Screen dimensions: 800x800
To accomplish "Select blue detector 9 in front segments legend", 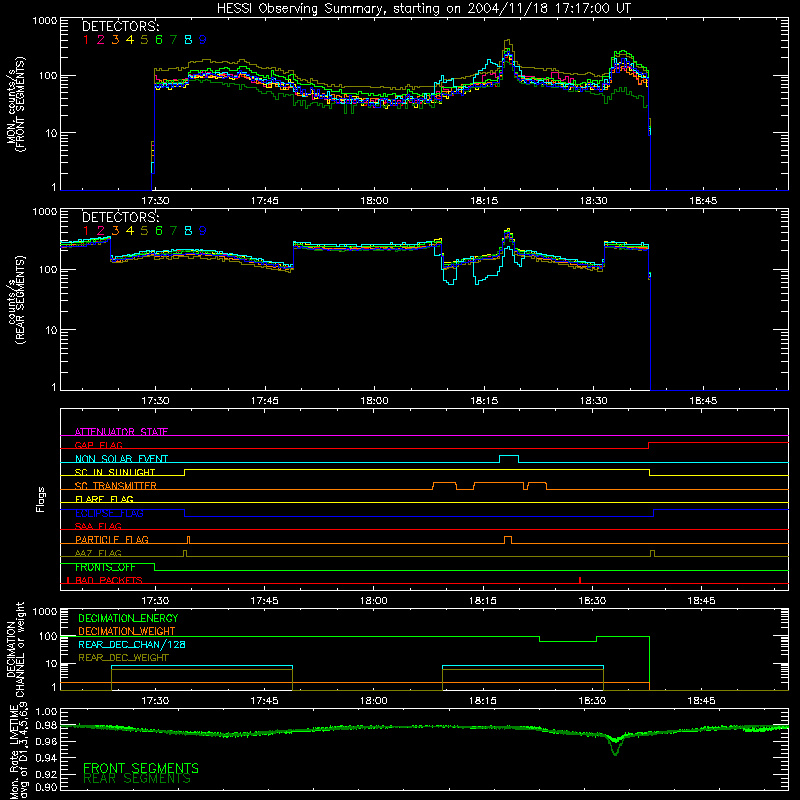I will tap(203, 40).
